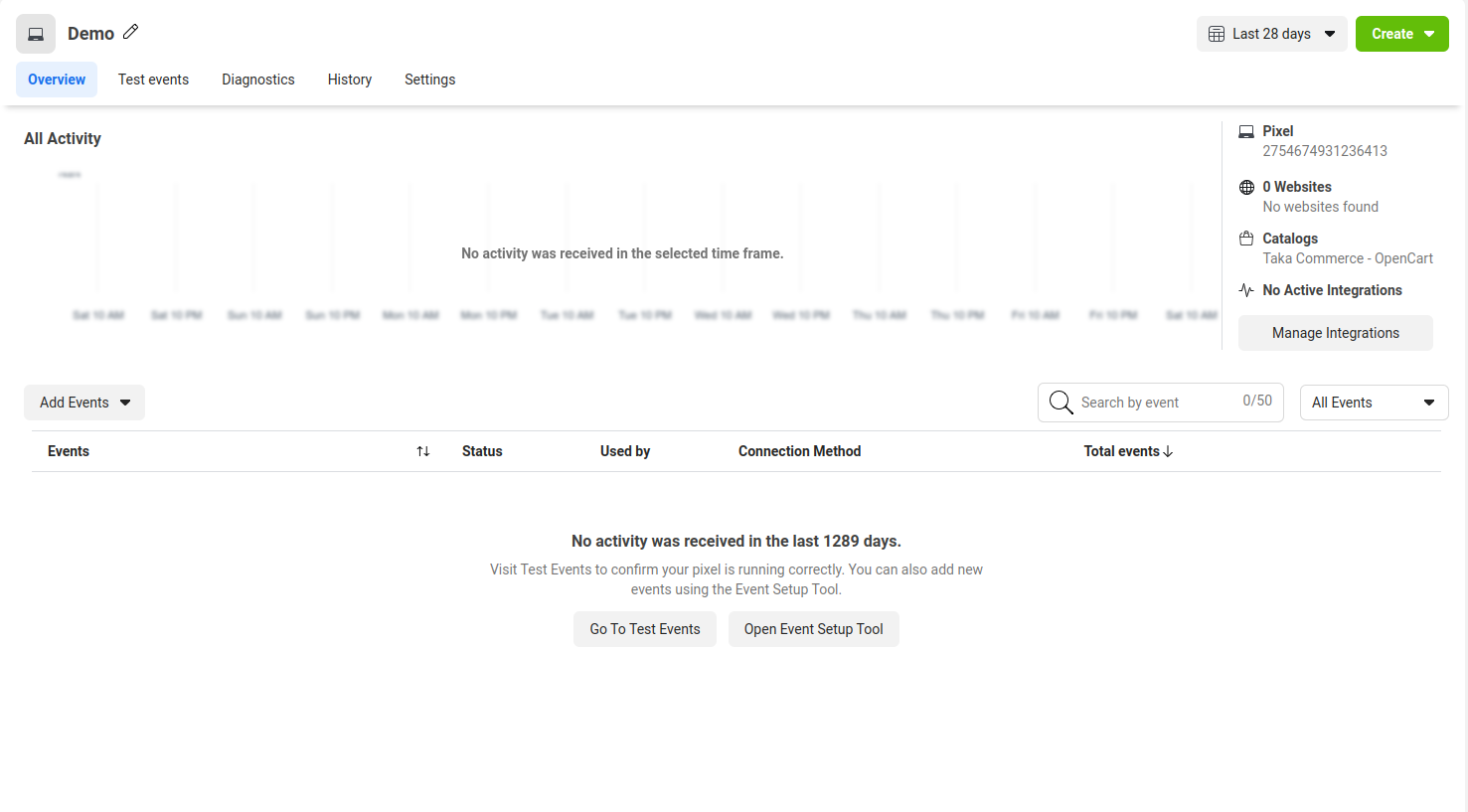Switch to the Test events tab
Screen dimensions: 1468x812
coord(153,80)
